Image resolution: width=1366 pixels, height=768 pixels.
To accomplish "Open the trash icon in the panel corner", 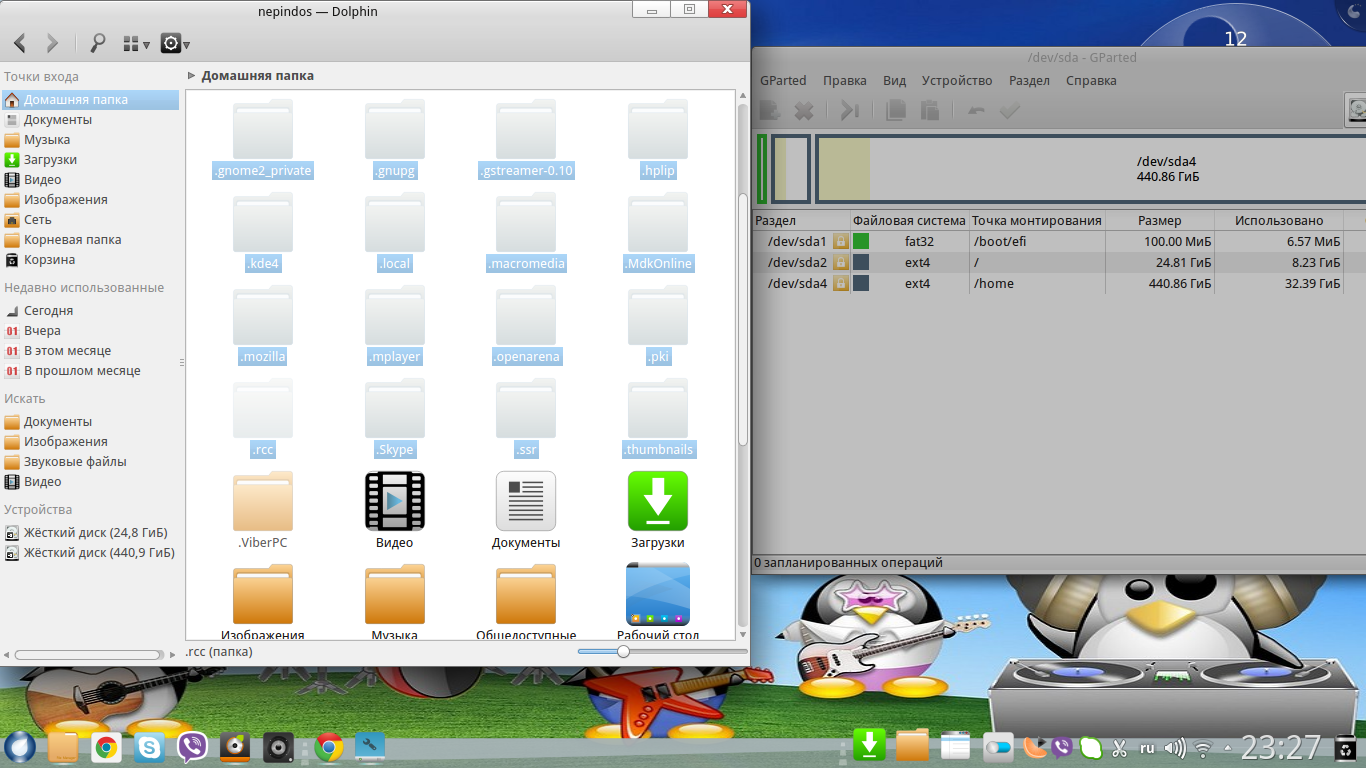I will pos(1347,747).
